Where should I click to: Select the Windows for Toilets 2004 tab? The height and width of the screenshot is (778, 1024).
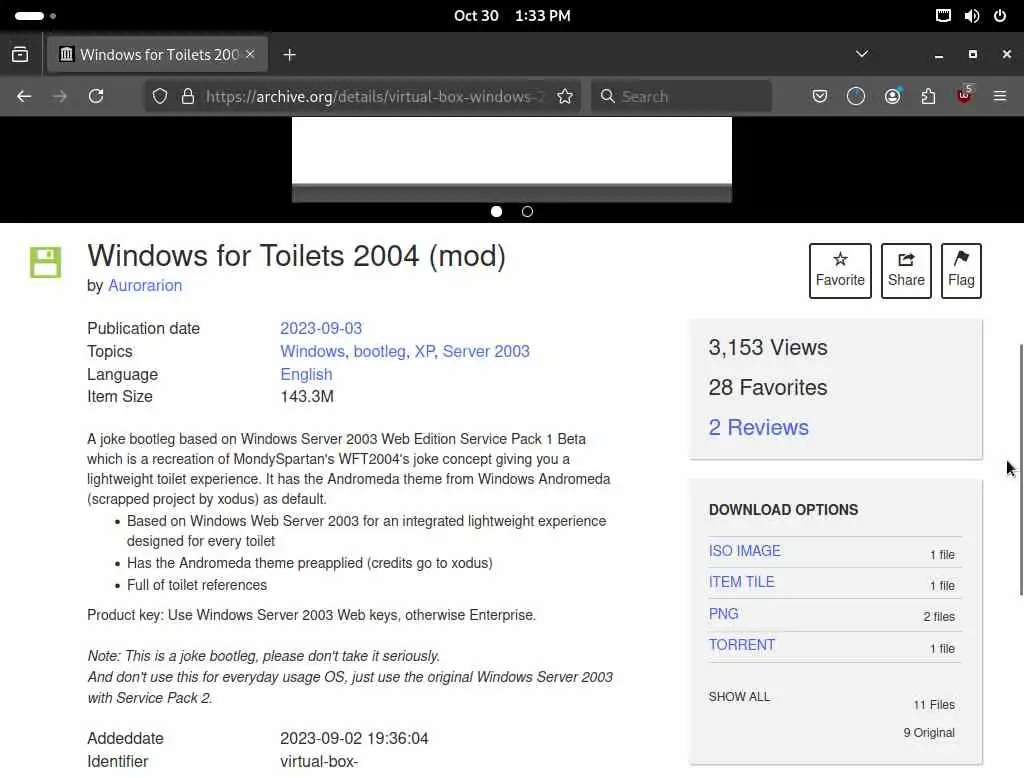157,54
